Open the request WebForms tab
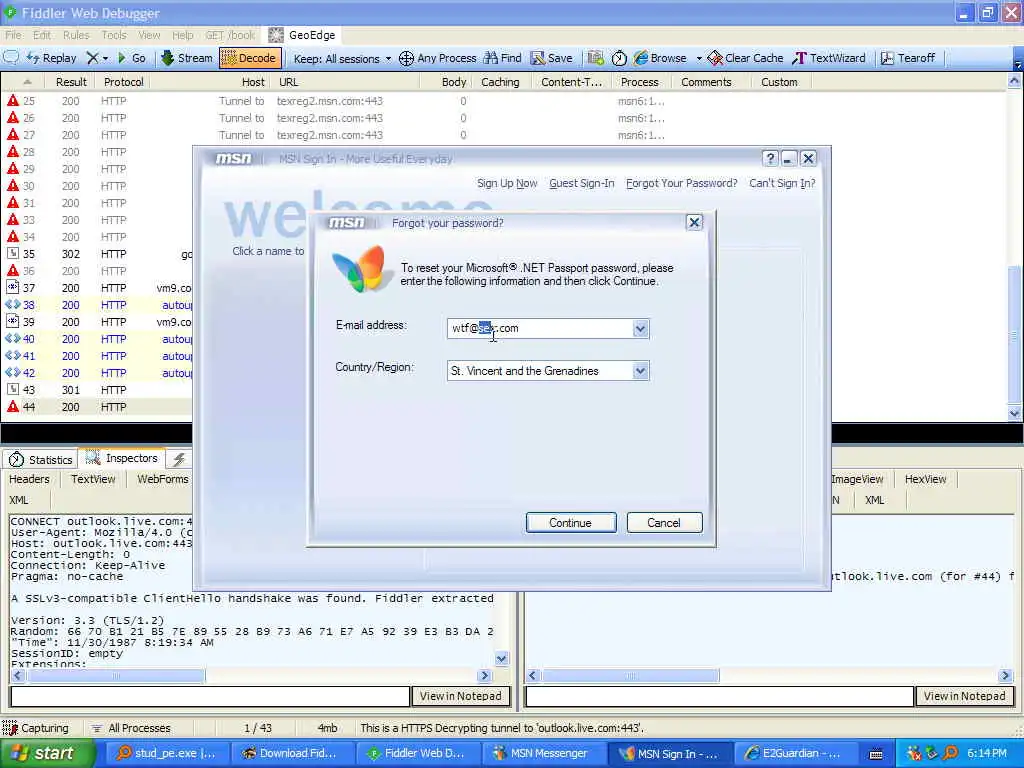The width and height of the screenshot is (1024, 768). tap(163, 479)
